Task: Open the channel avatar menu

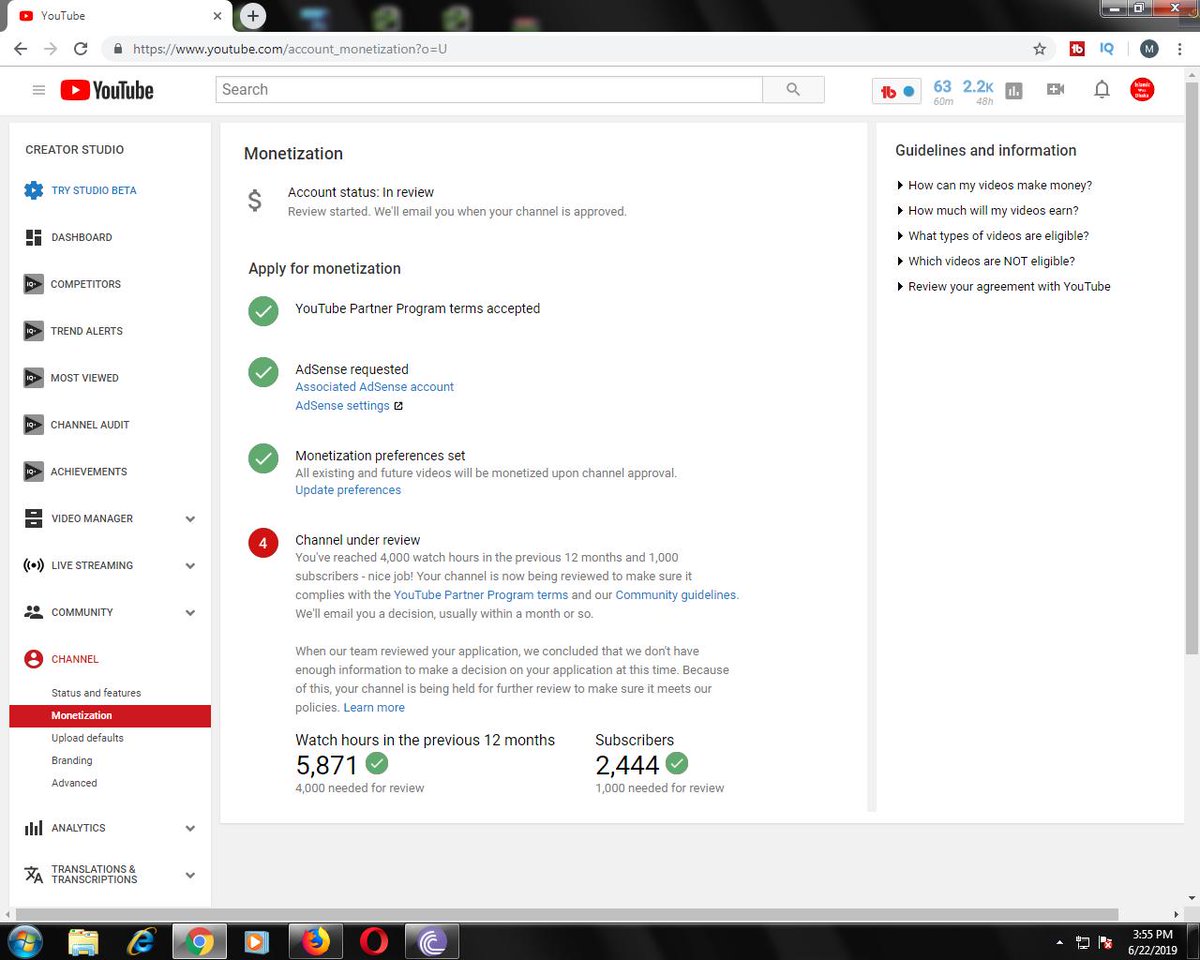Action: tap(1142, 90)
